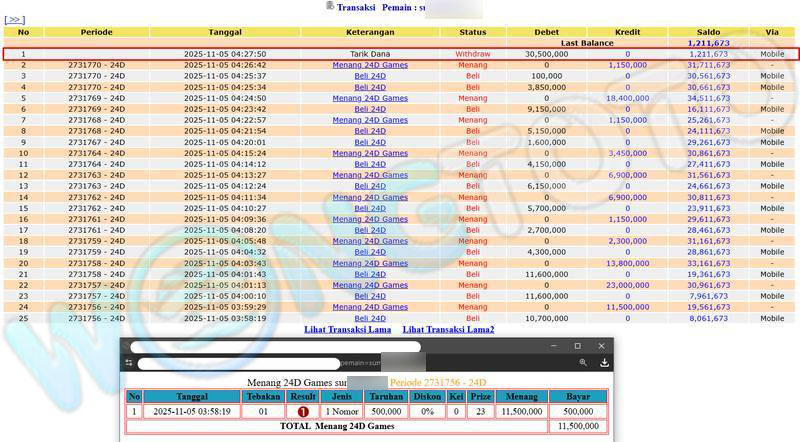The width and height of the screenshot is (800, 442).
Task: Click the Transaksi page icon in the header
Action: point(330,6)
